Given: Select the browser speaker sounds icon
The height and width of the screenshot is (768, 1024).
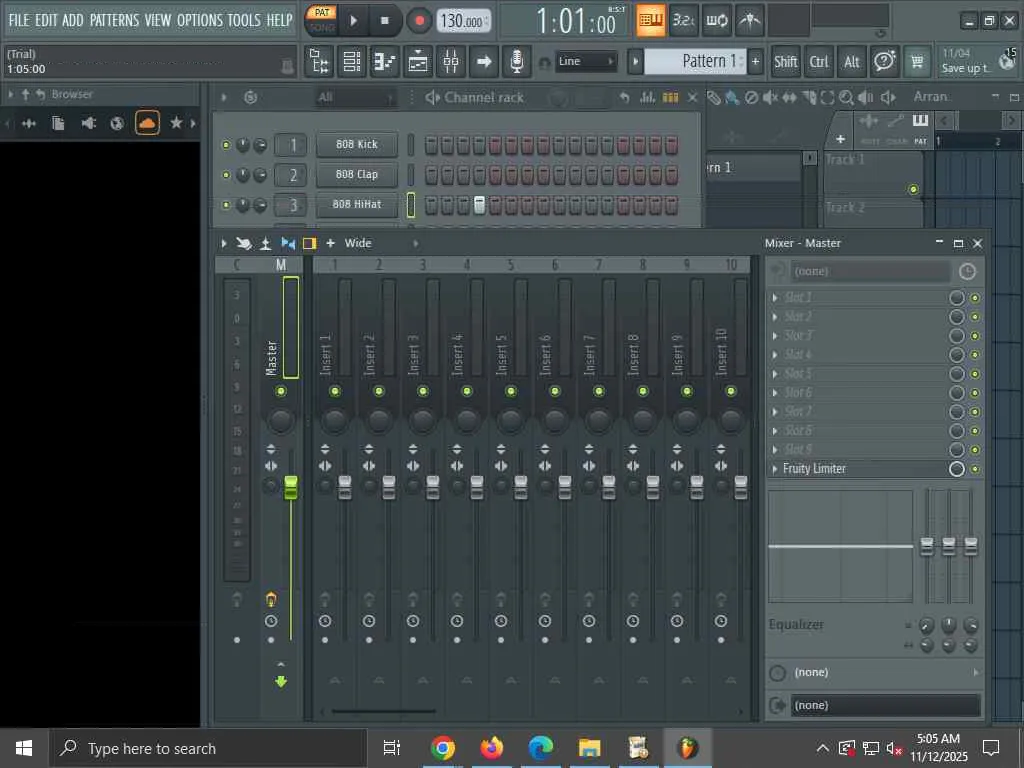Looking at the screenshot, I should [x=88, y=123].
